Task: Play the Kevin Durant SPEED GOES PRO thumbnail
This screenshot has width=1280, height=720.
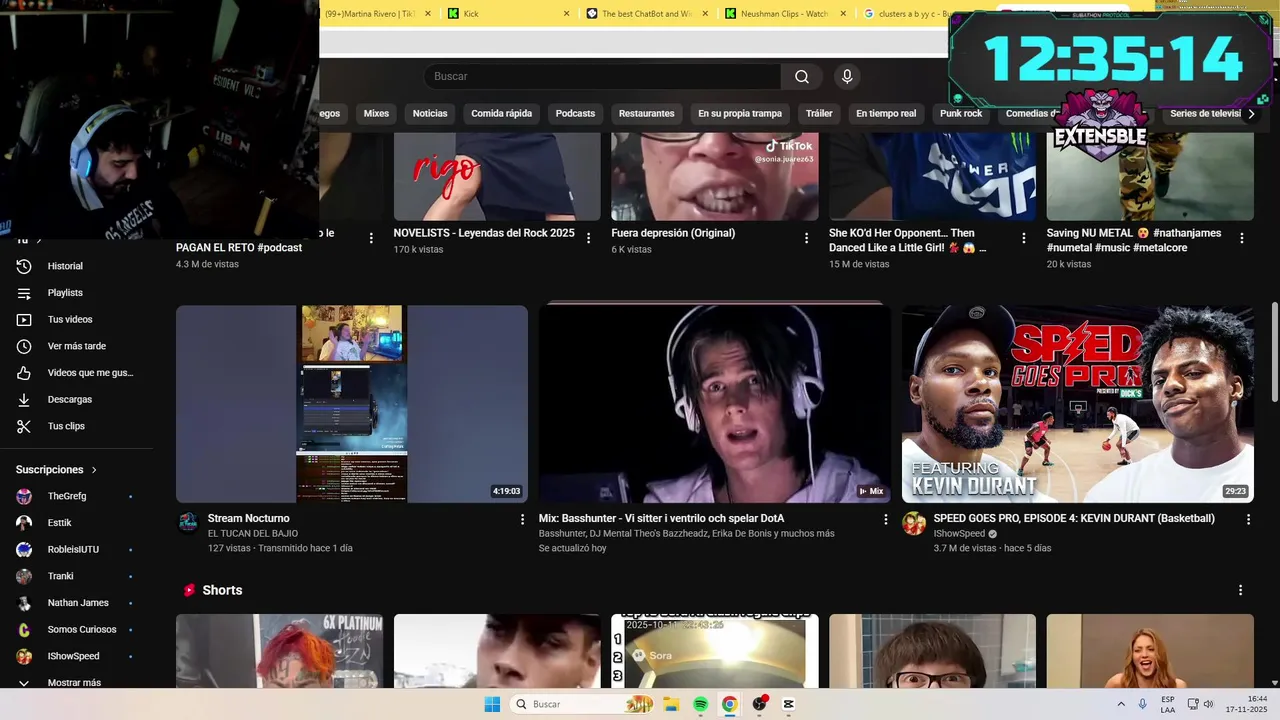Action: point(1077,404)
